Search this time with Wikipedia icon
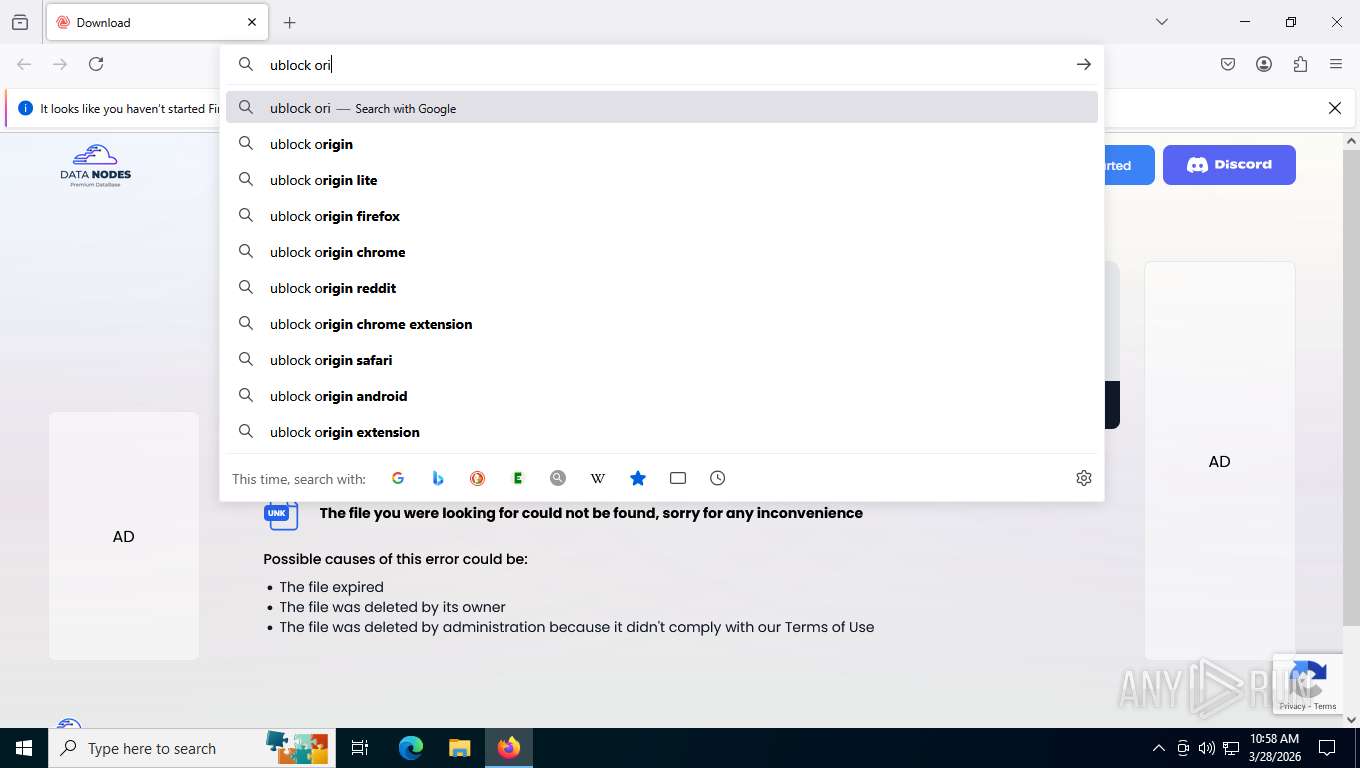 click(598, 478)
